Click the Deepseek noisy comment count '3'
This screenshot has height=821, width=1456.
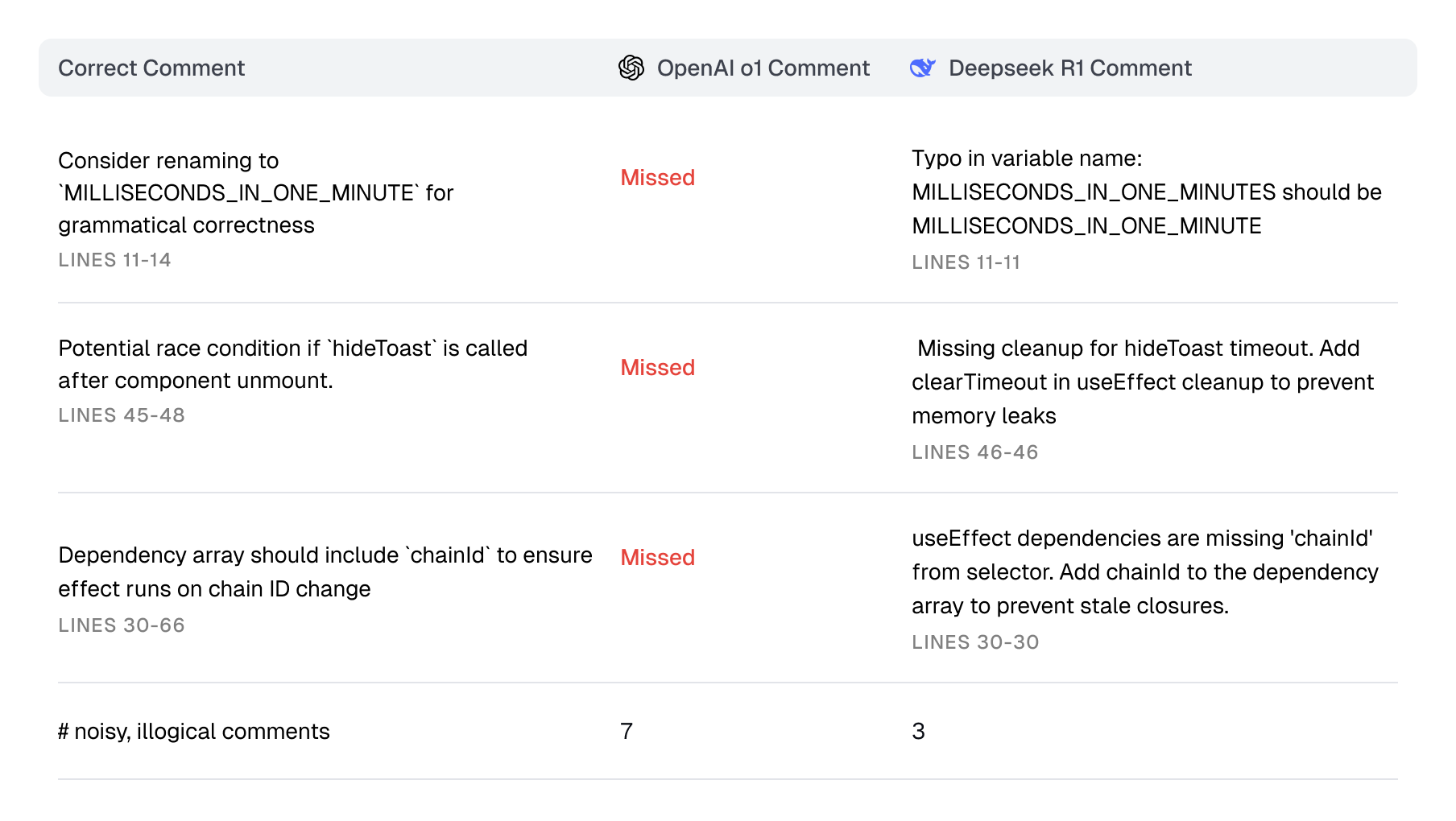click(x=918, y=731)
